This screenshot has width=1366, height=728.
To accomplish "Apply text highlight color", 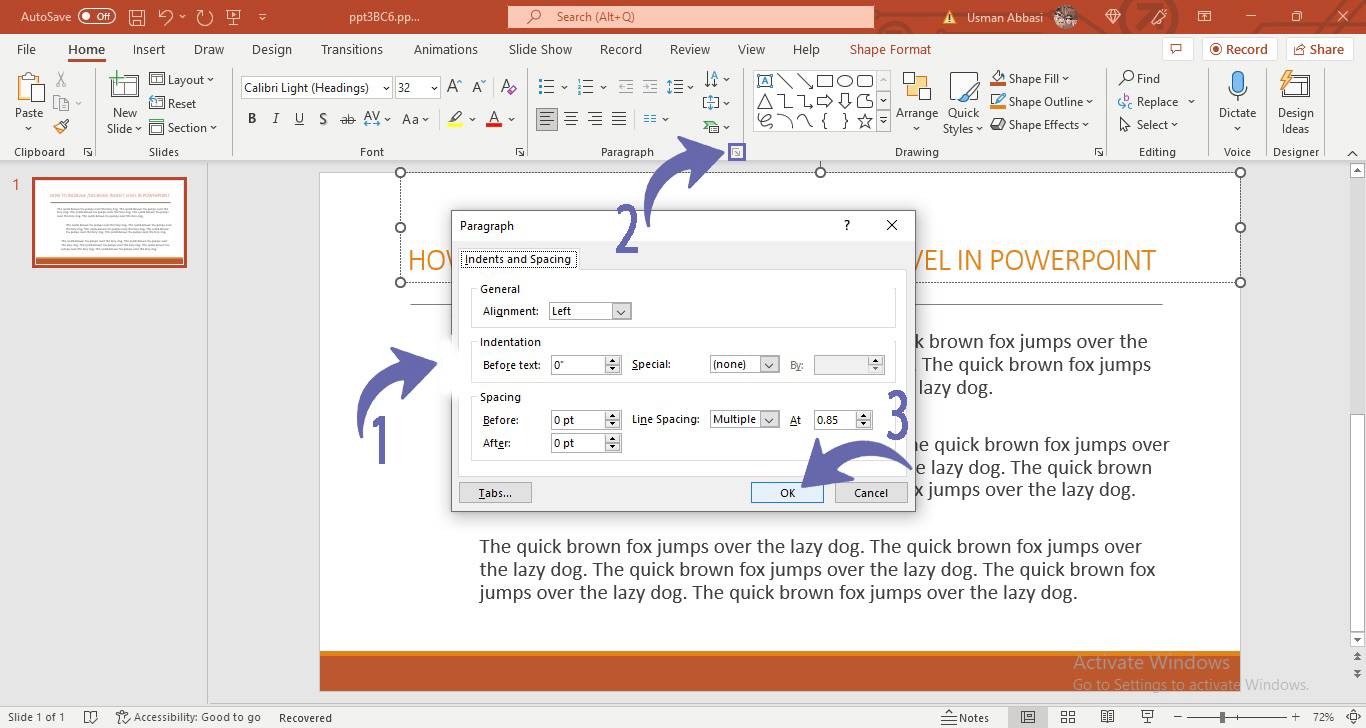I will point(456,119).
